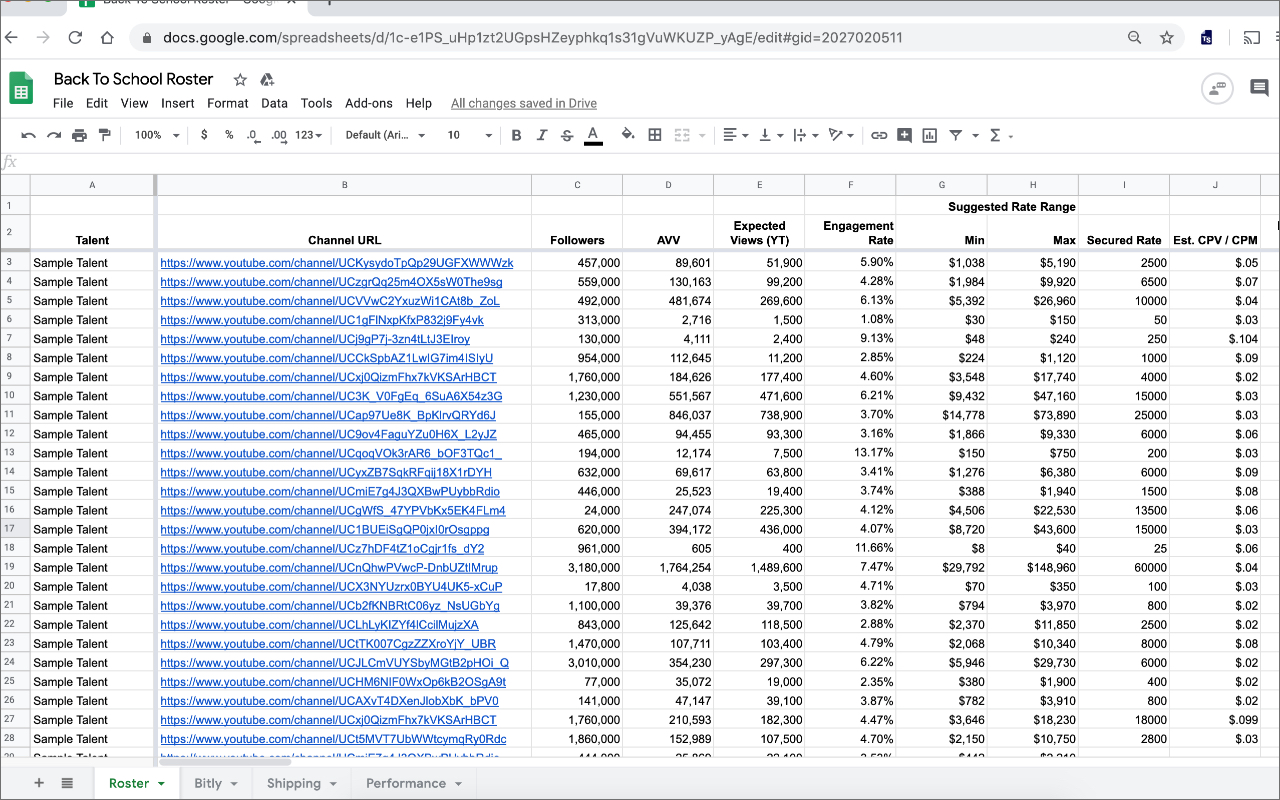Star the Back To School Roster document
The image size is (1280, 800).
coord(240,80)
